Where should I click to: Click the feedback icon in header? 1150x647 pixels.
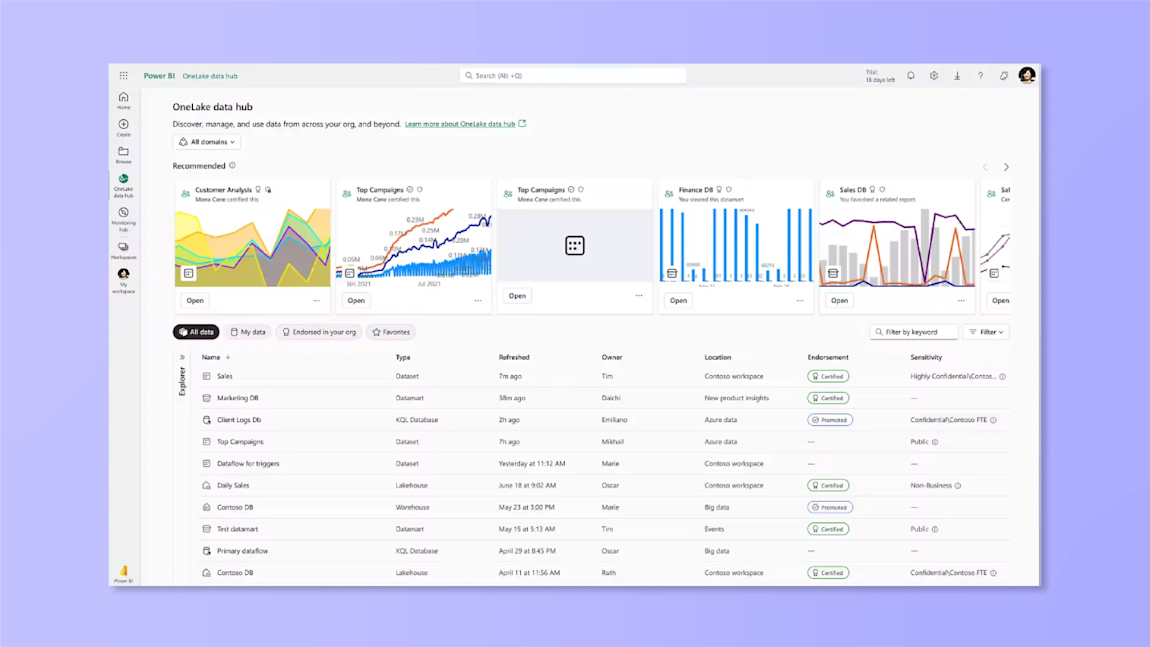tap(1003, 76)
